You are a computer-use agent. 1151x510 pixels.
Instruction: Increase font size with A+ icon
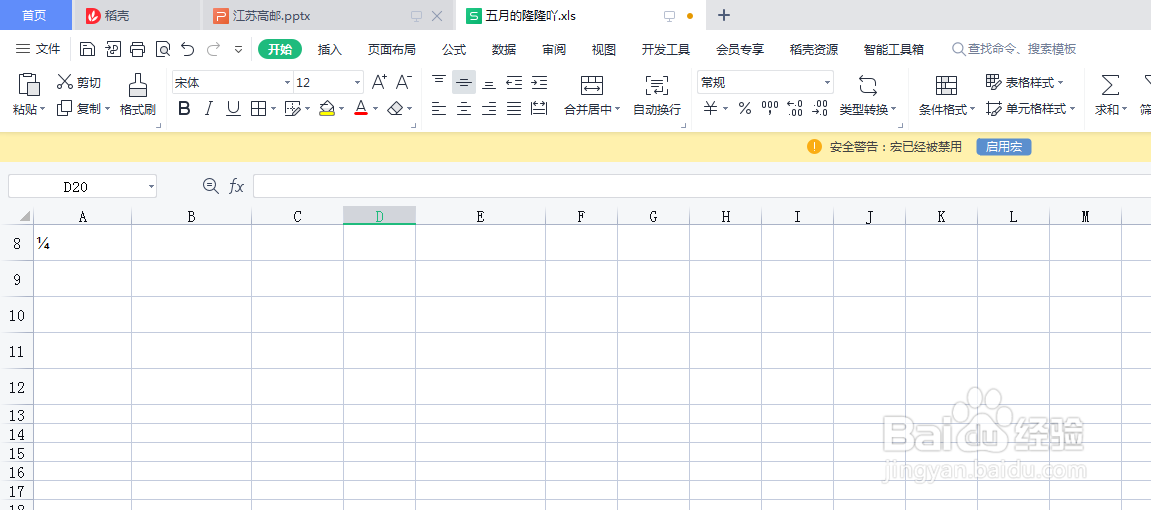pos(379,82)
